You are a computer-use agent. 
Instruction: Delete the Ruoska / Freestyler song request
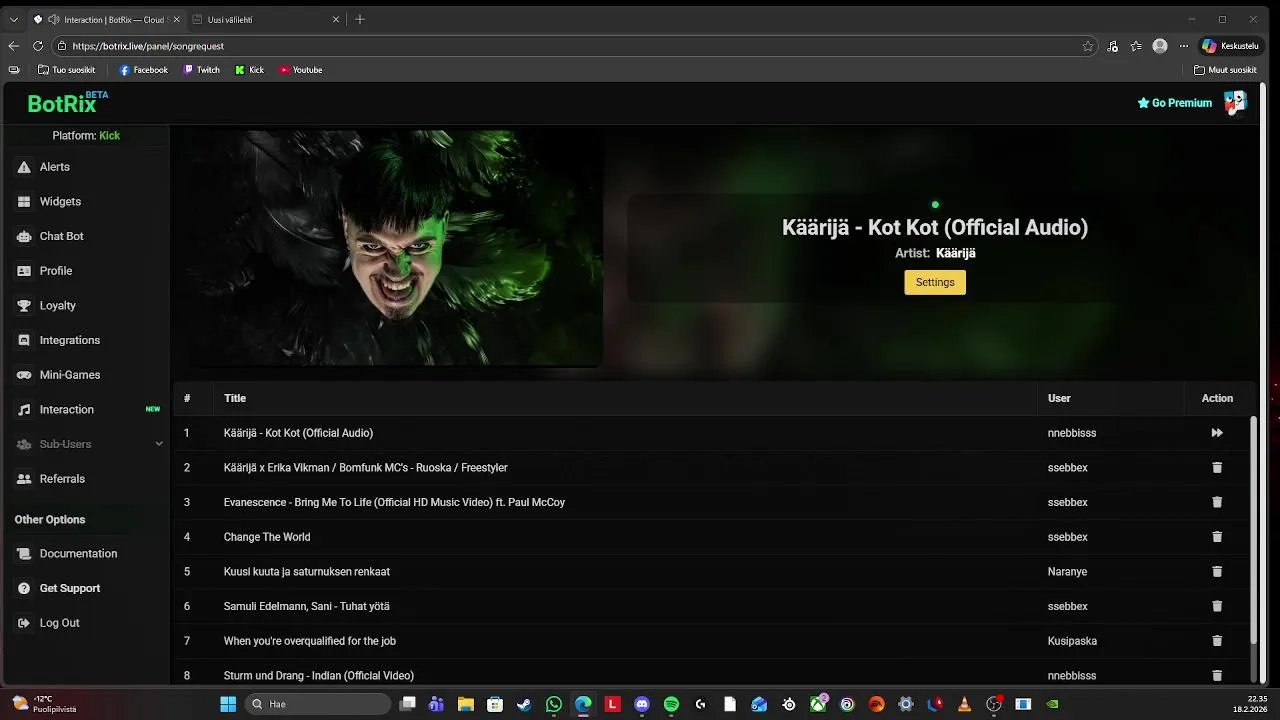(x=1217, y=467)
